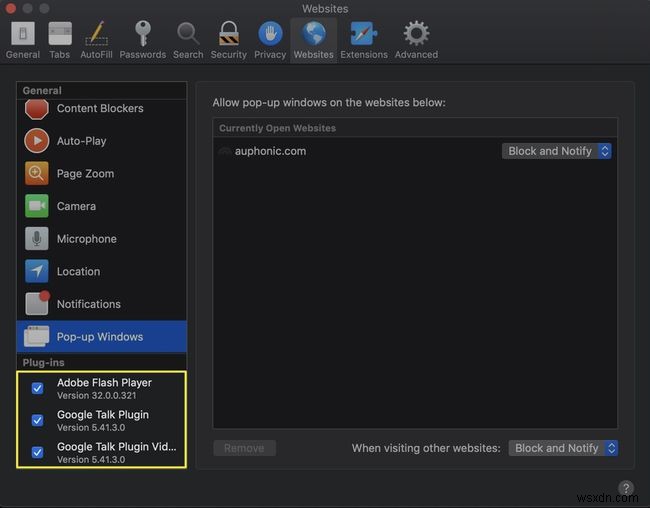The image size is (650, 508).
Task: Open the AutoFill pencil icon
Action: [96, 33]
